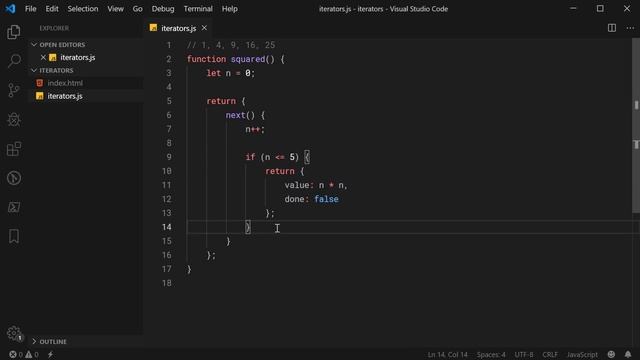Change language mode JavaScript
This screenshot has height=360, width=640.
[582, 354]
